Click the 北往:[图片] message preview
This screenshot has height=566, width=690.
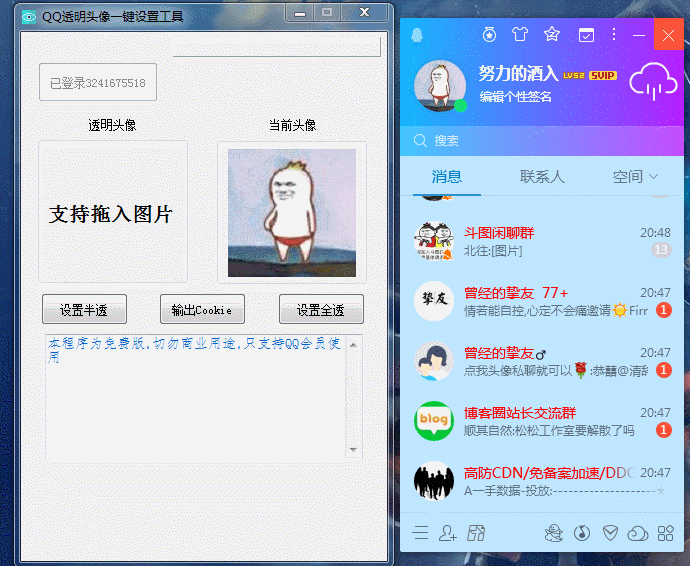(x=493, y=251)
